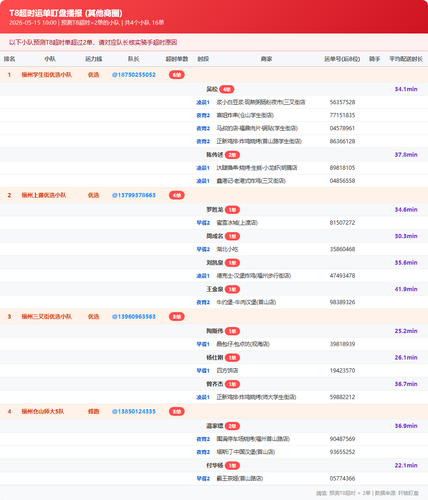428x500 pixels.
Task: Click waybill number 98389326
Action: tap(342, 302)
